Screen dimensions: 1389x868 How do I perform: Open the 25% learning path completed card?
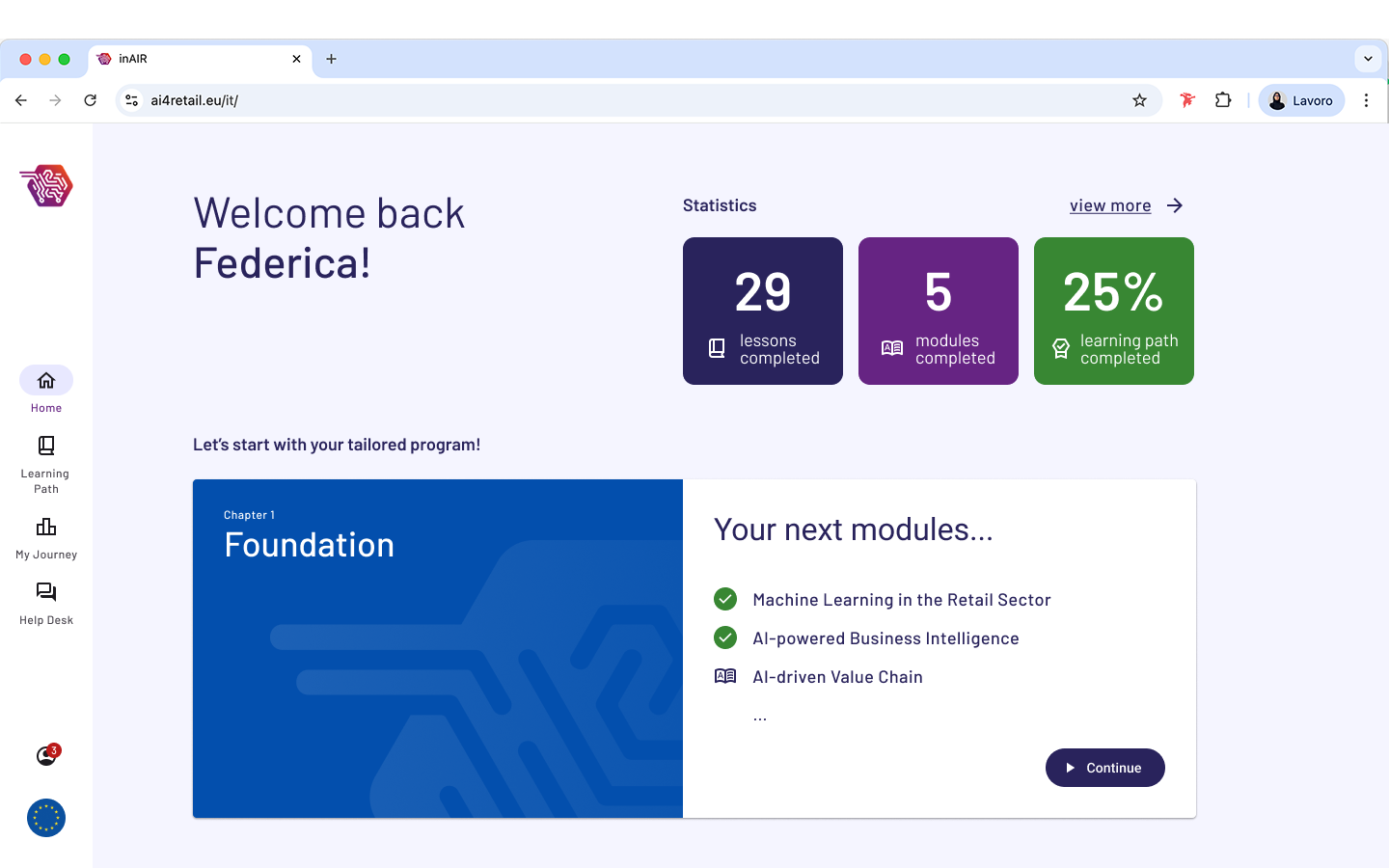tap(1114, 311)
